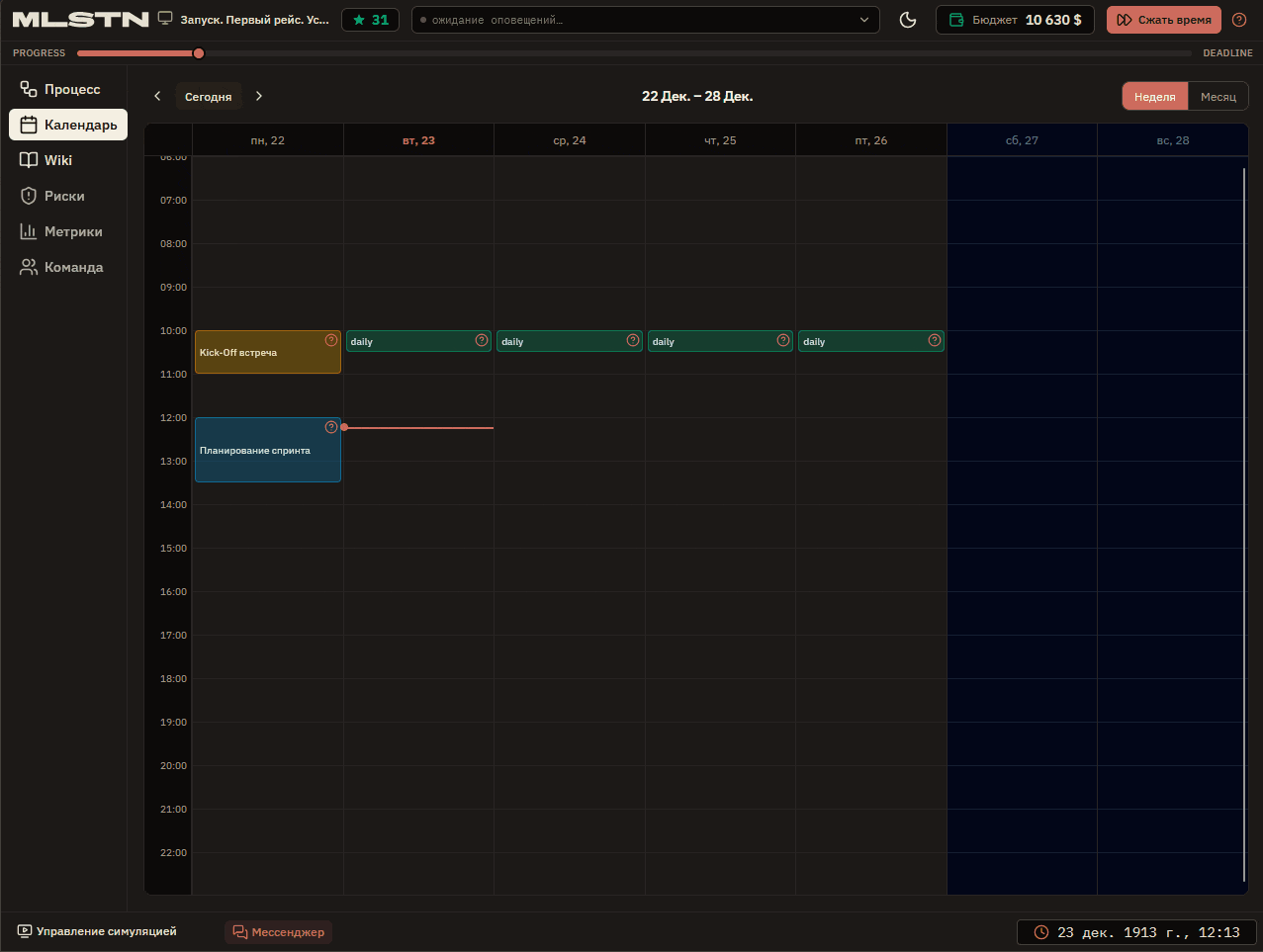
Task: Click the MLSTN logo
Action: pos(80,20)
